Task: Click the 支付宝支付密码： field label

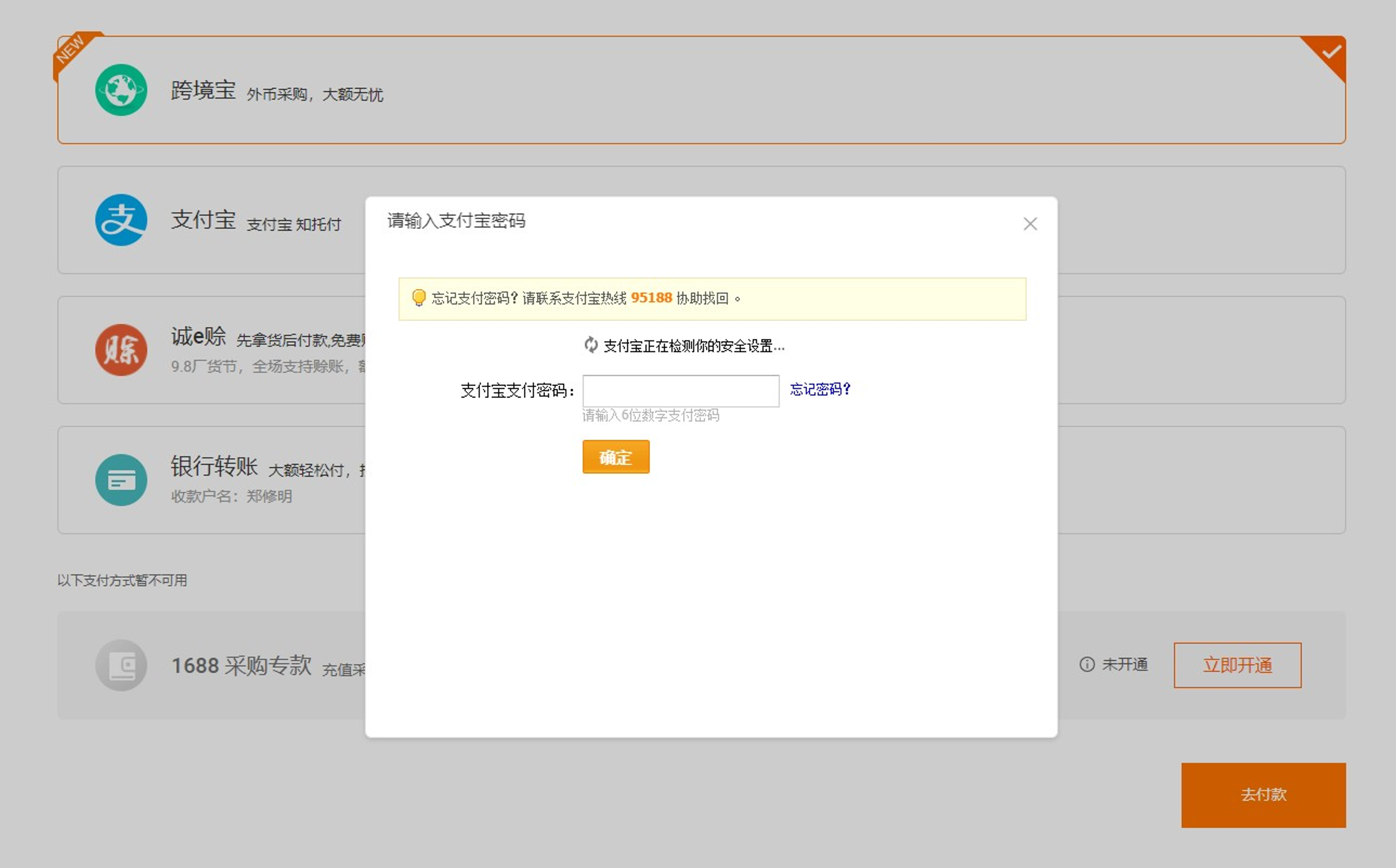Action: click(x=517, y=391)
